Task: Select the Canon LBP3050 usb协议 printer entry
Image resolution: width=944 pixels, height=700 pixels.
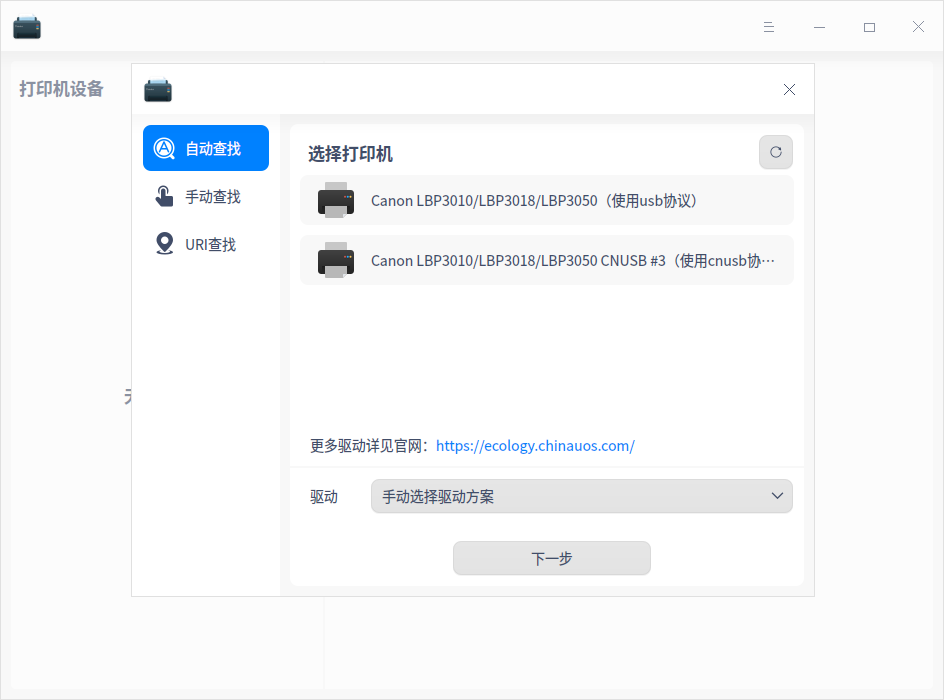Action: coord(548,200)
